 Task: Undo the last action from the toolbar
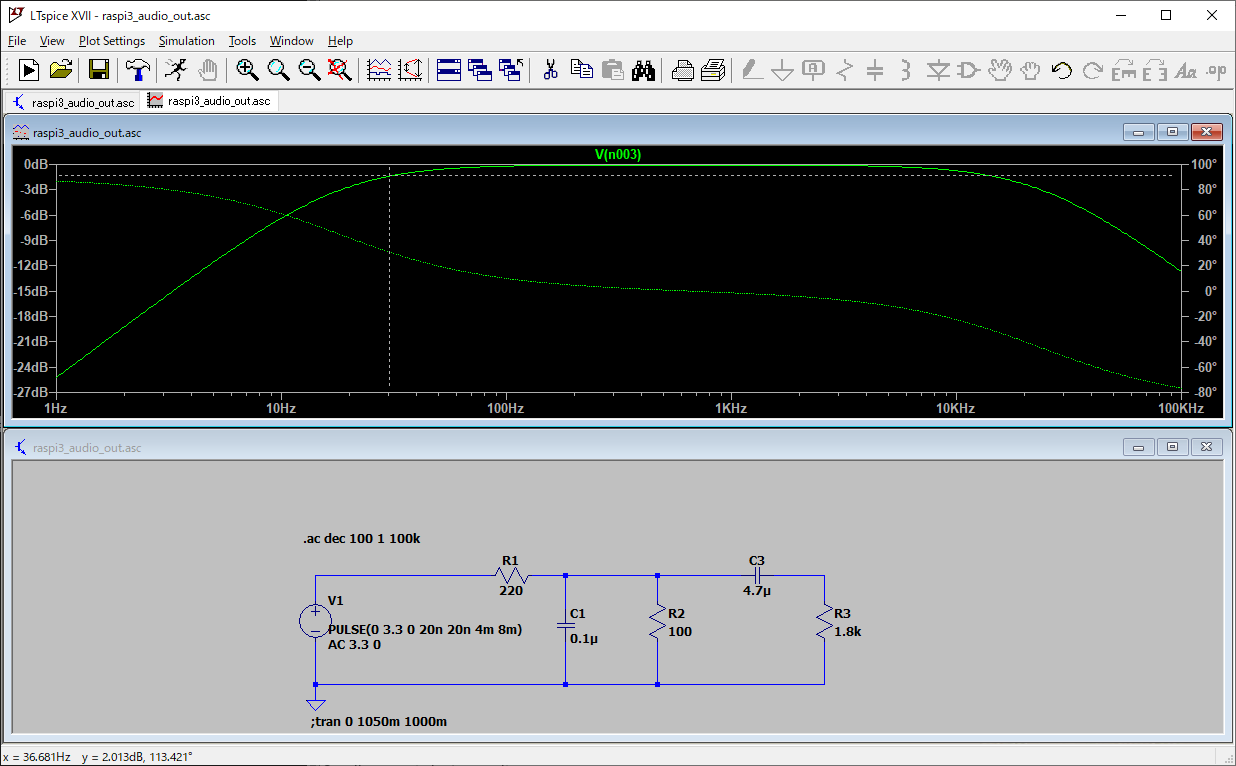(x=1062, y=70)
